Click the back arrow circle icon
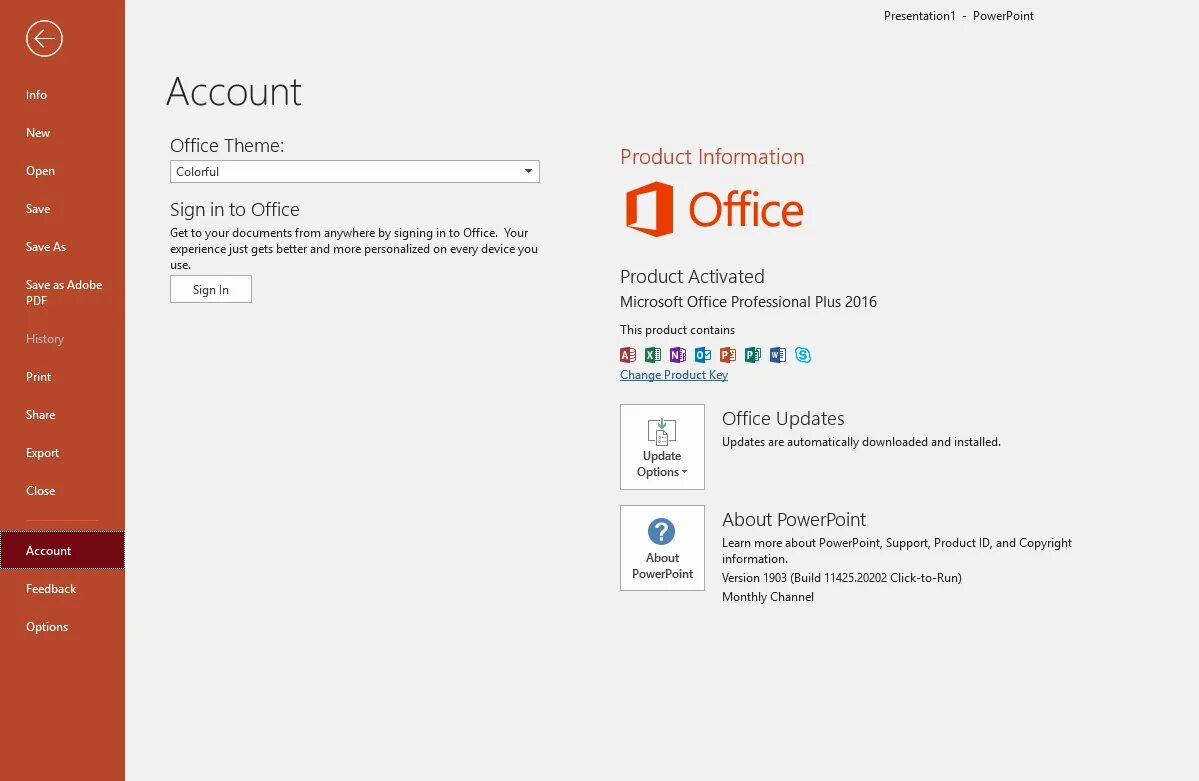1199x781 pixels. click(44, 38)
